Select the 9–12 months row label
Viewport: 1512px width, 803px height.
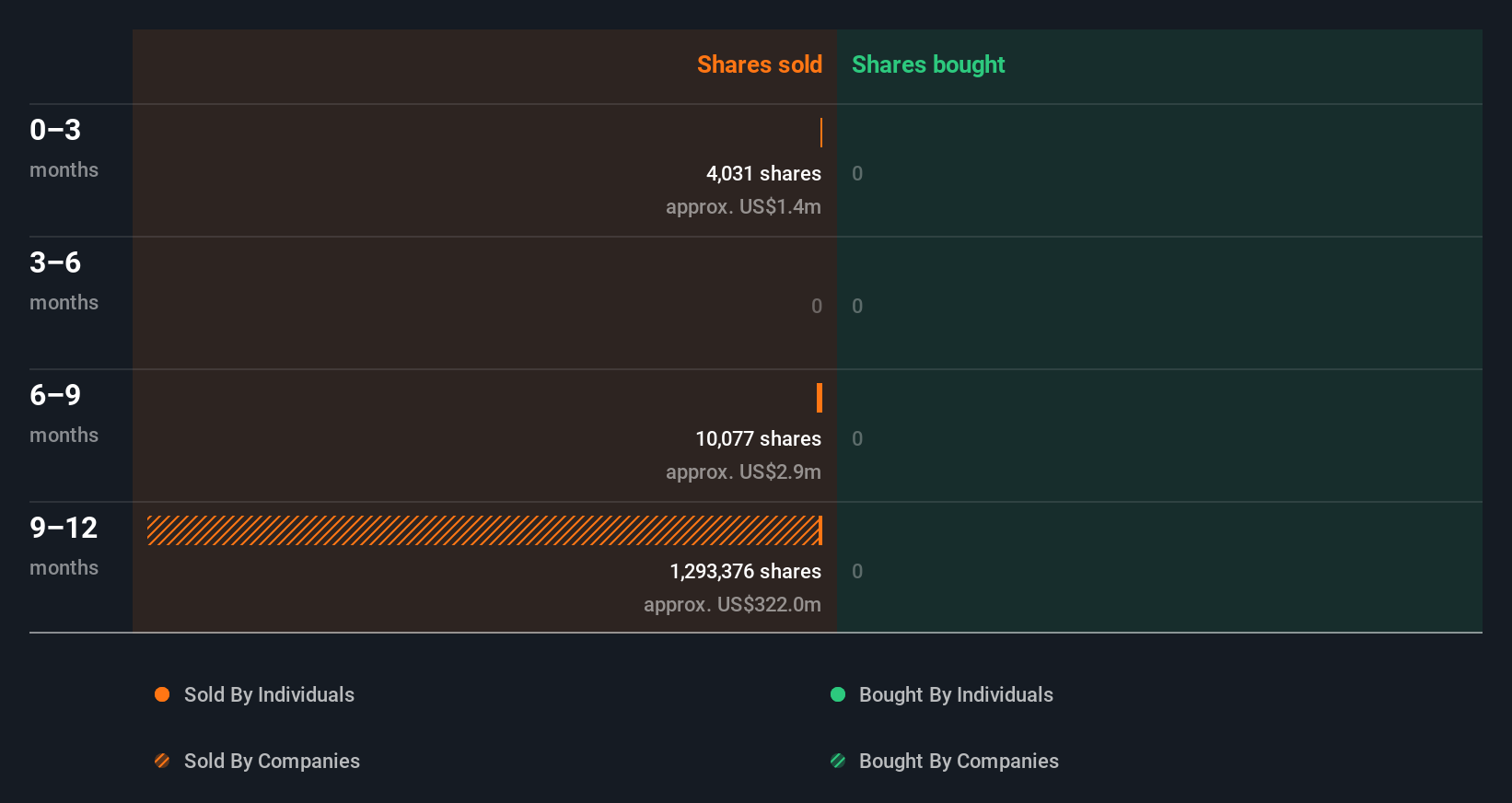(x=64, y=545)
